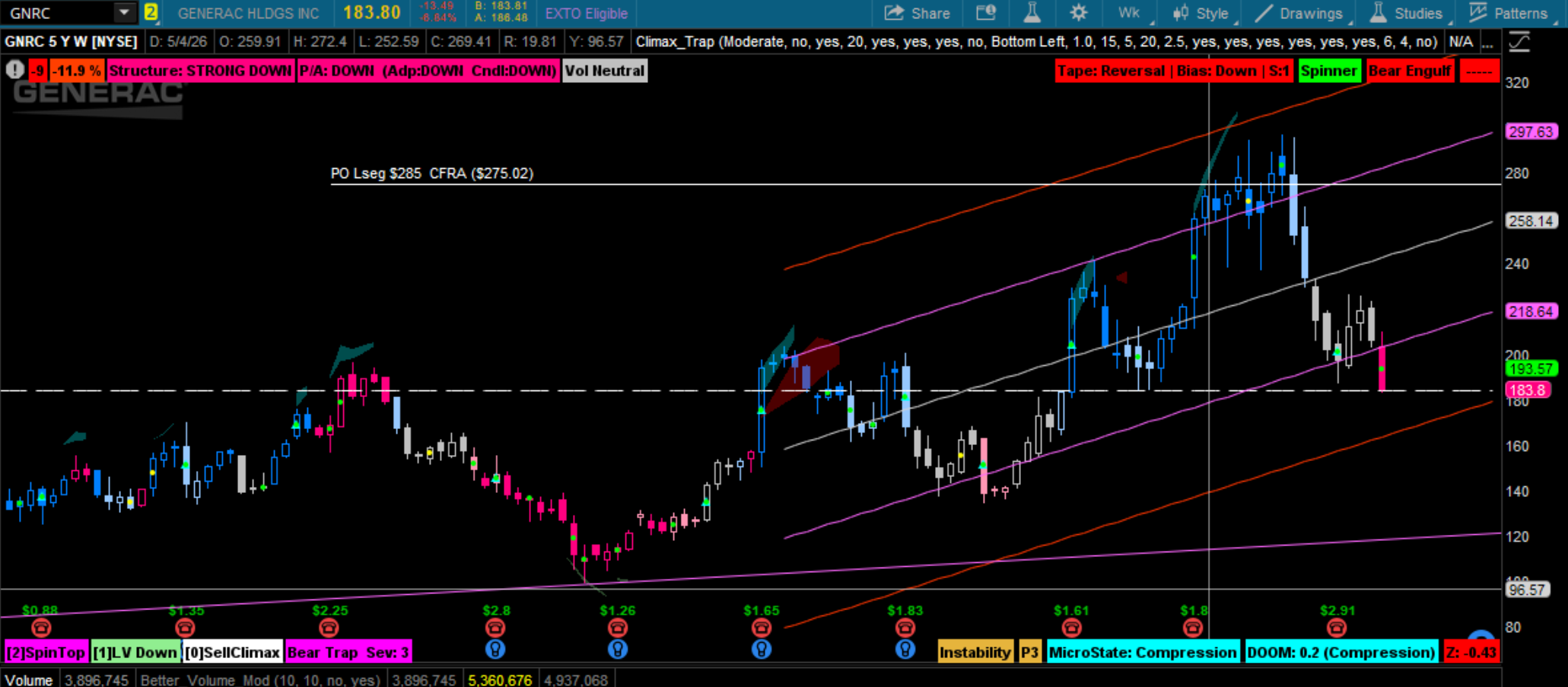Image resolution: width=1568 pixels, height=687 pixels.
Task: Click the yellow 2 symbol-link color box
Action: click(151, 13)
